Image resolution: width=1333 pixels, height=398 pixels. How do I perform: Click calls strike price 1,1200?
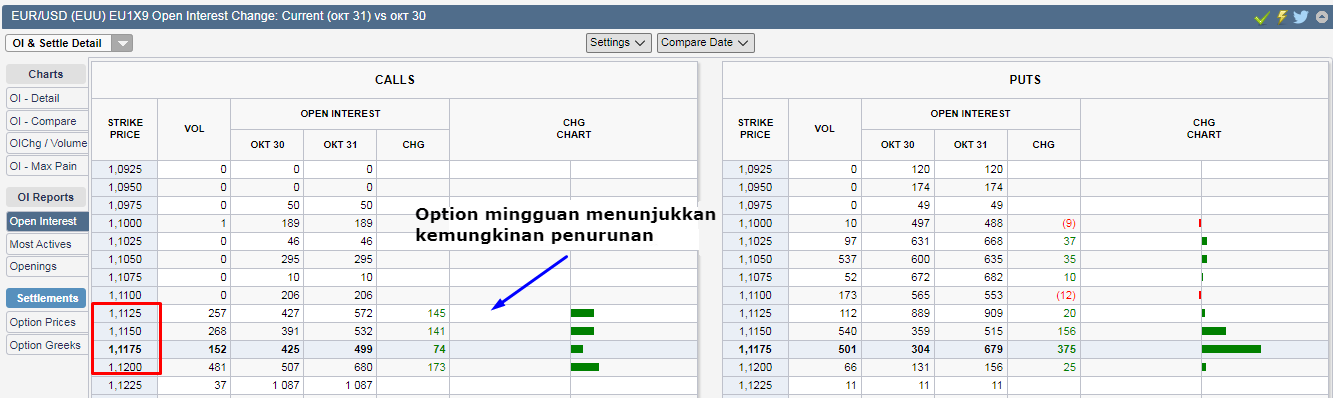pyautogui.click(x=125, y=367)
